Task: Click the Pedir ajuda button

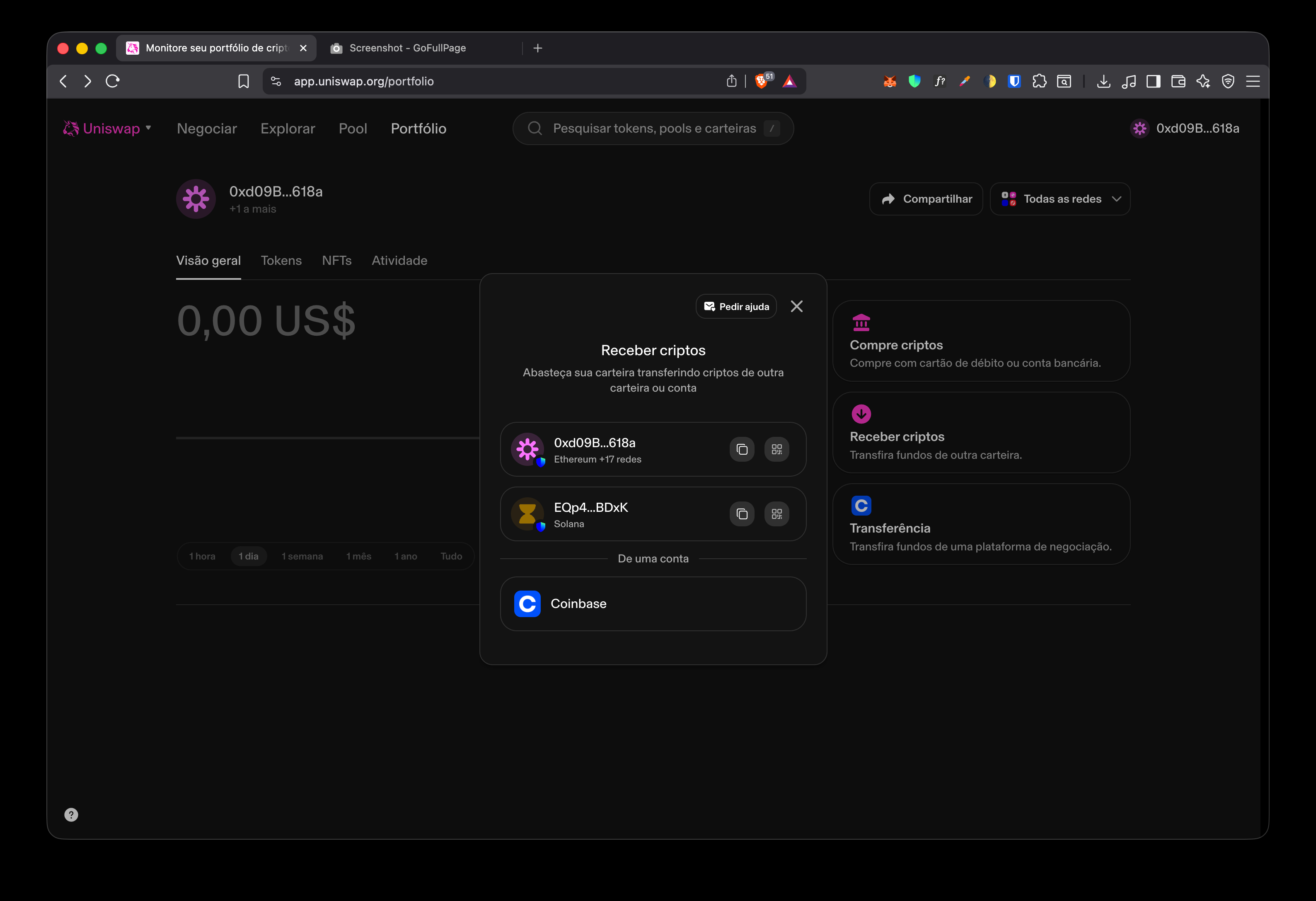Action: pos(735,306)
